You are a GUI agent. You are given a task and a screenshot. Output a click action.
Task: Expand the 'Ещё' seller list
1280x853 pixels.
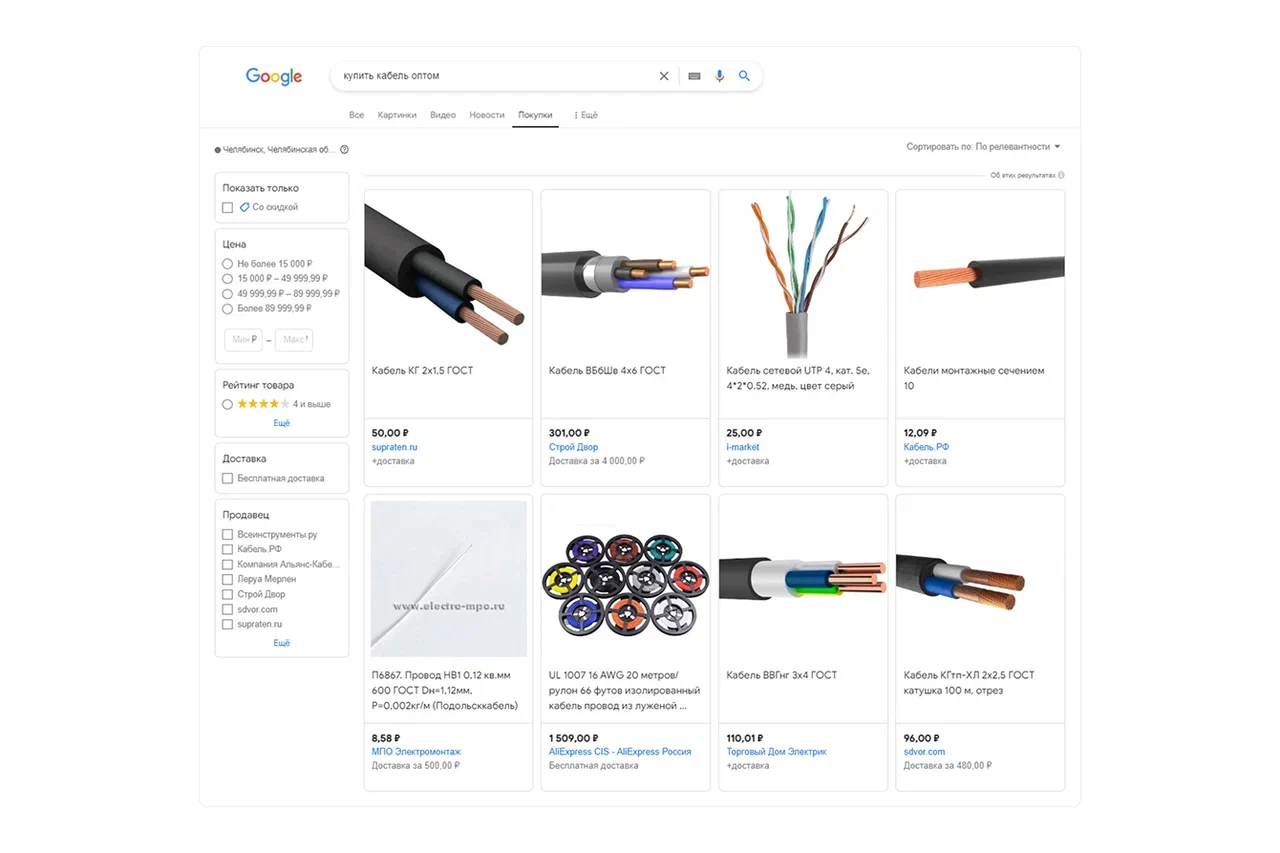click(x=282, y=643)
